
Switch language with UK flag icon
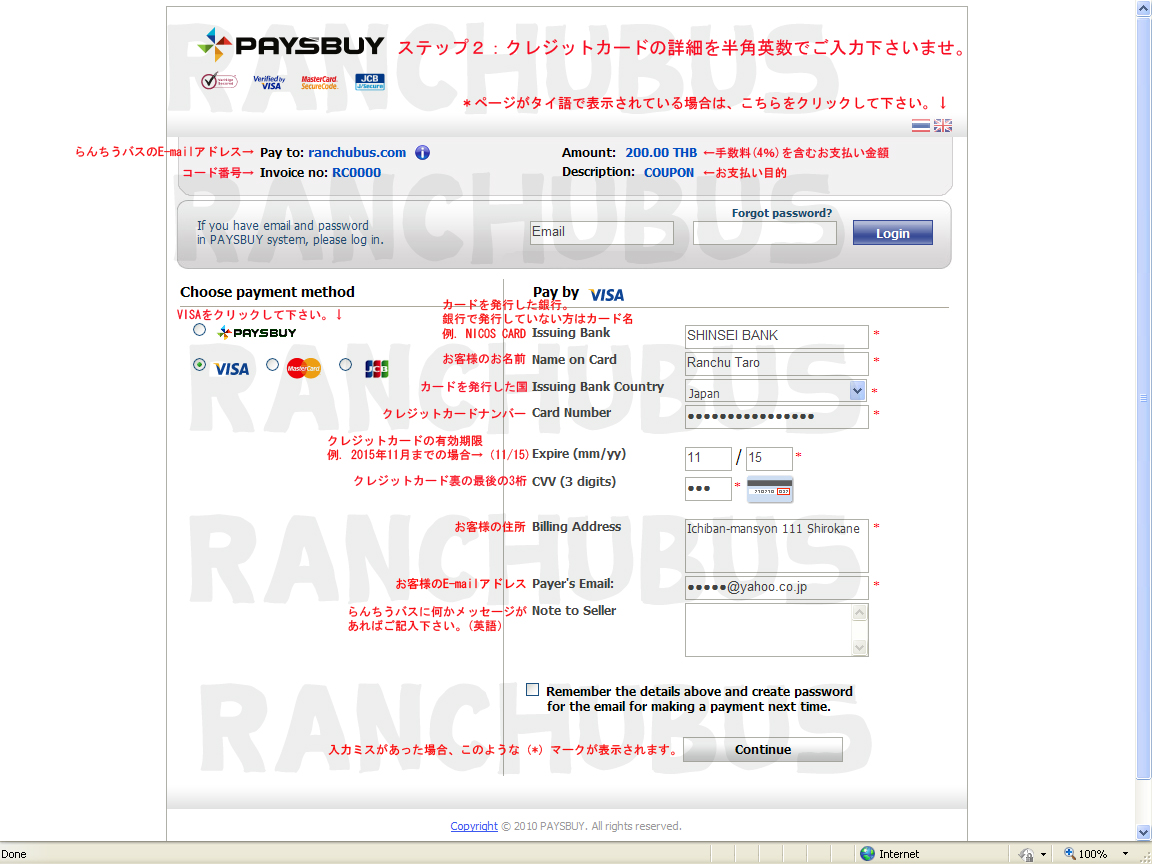pos(943,126)
